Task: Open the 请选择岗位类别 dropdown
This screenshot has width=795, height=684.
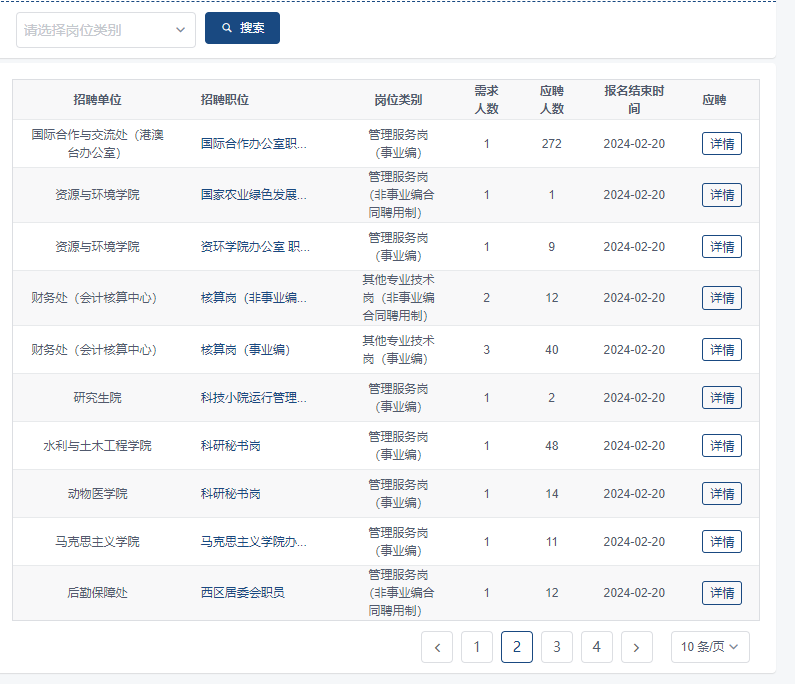Action: [105, 30]
